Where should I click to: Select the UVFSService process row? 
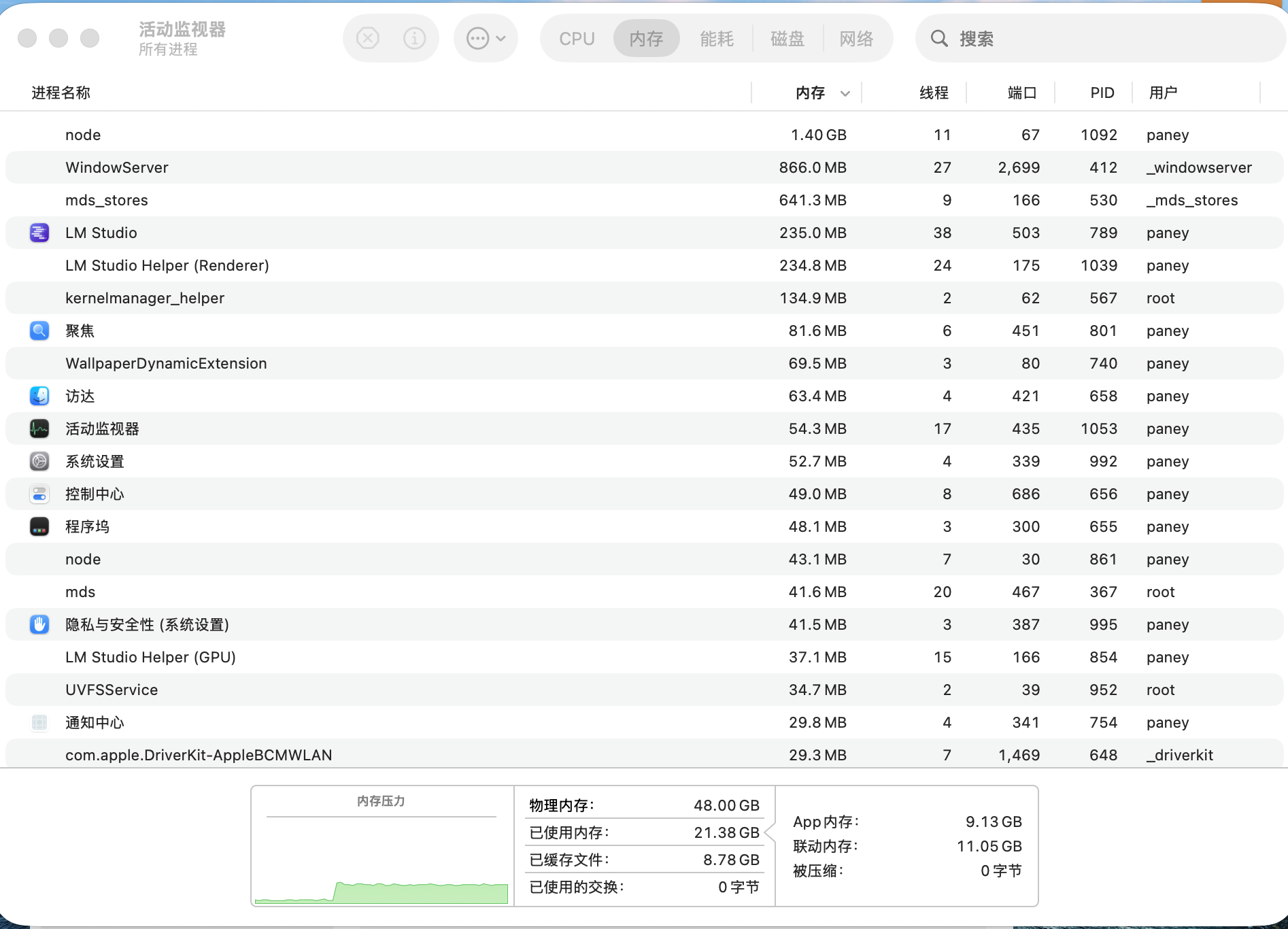tap(644, 690)
